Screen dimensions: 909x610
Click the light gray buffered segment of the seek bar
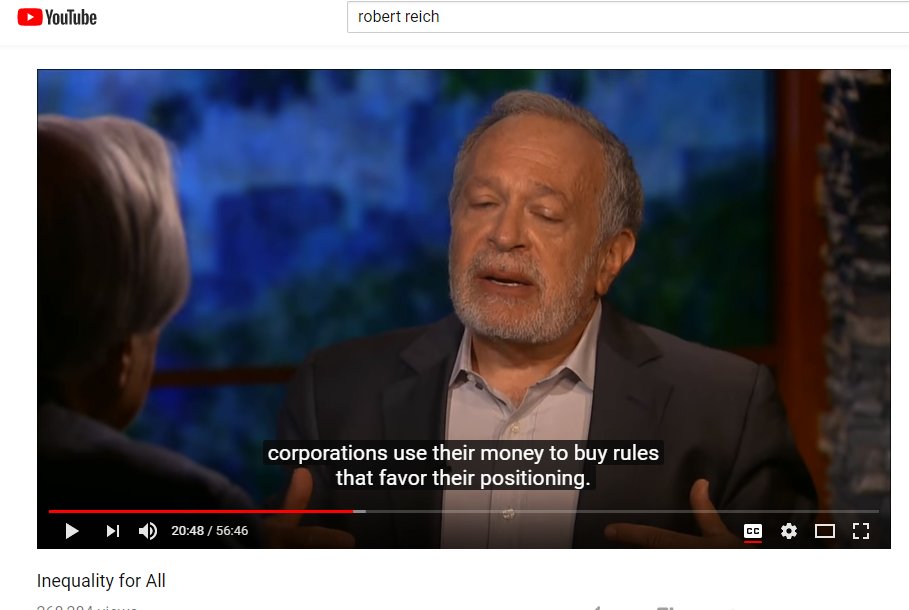(x=359, y=511)
